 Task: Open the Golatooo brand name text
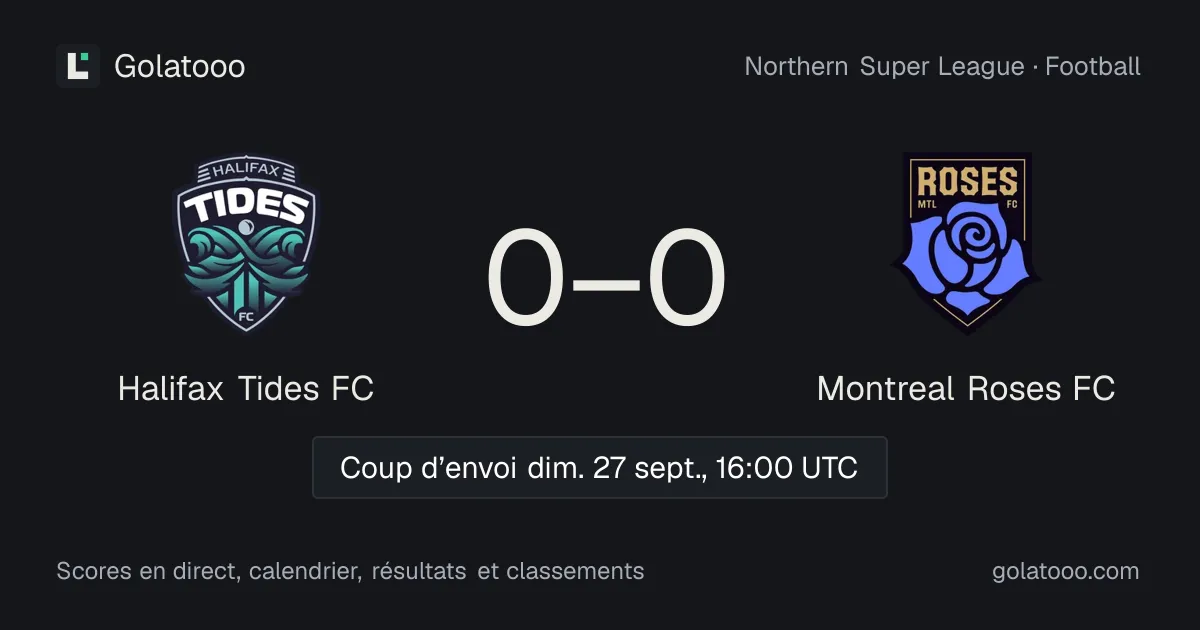tap(180, 67)
